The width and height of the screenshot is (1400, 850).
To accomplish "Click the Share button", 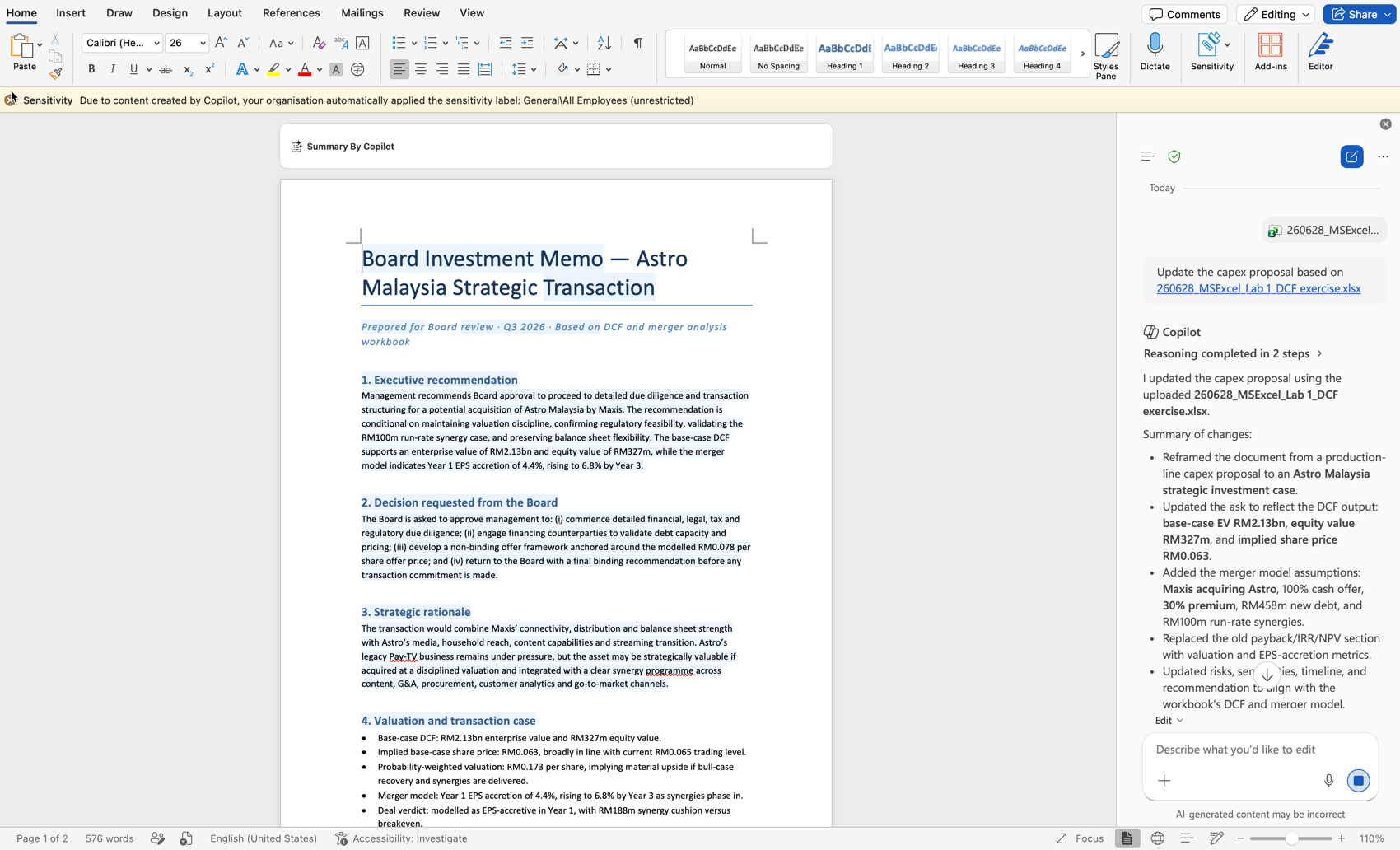I will point(1360,14).
